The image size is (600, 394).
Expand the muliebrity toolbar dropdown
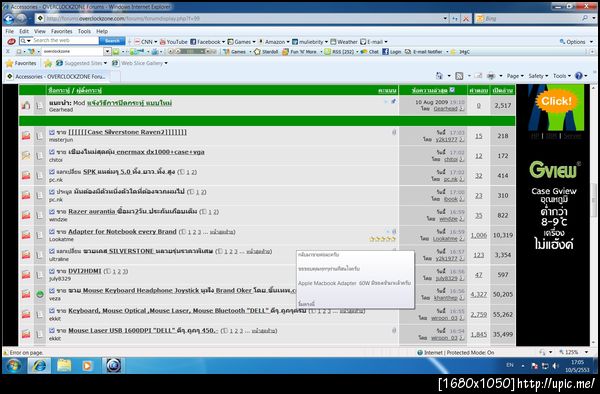[326, 42]
